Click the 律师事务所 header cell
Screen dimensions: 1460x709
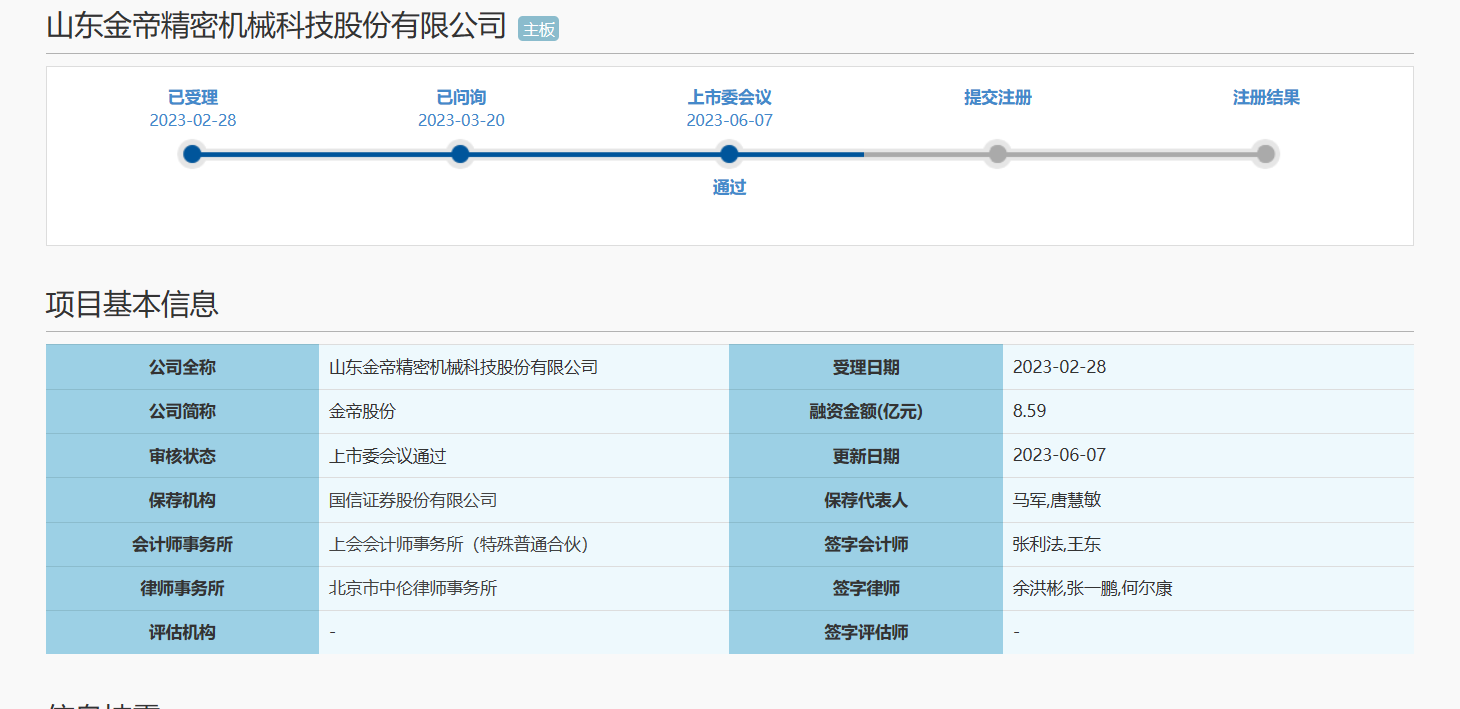pos(182,588)
